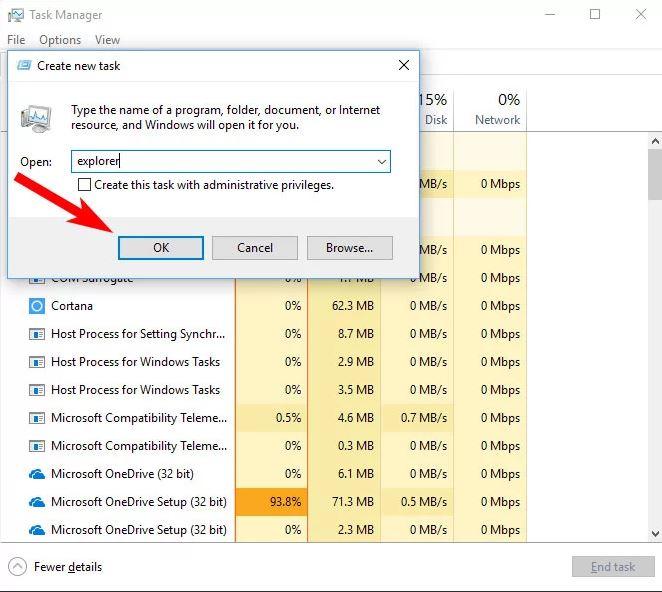Click icon of Host Process for Windows Tasks 2.9 MB
This screenshot has height=592, width=662.
tap(37, 362)
